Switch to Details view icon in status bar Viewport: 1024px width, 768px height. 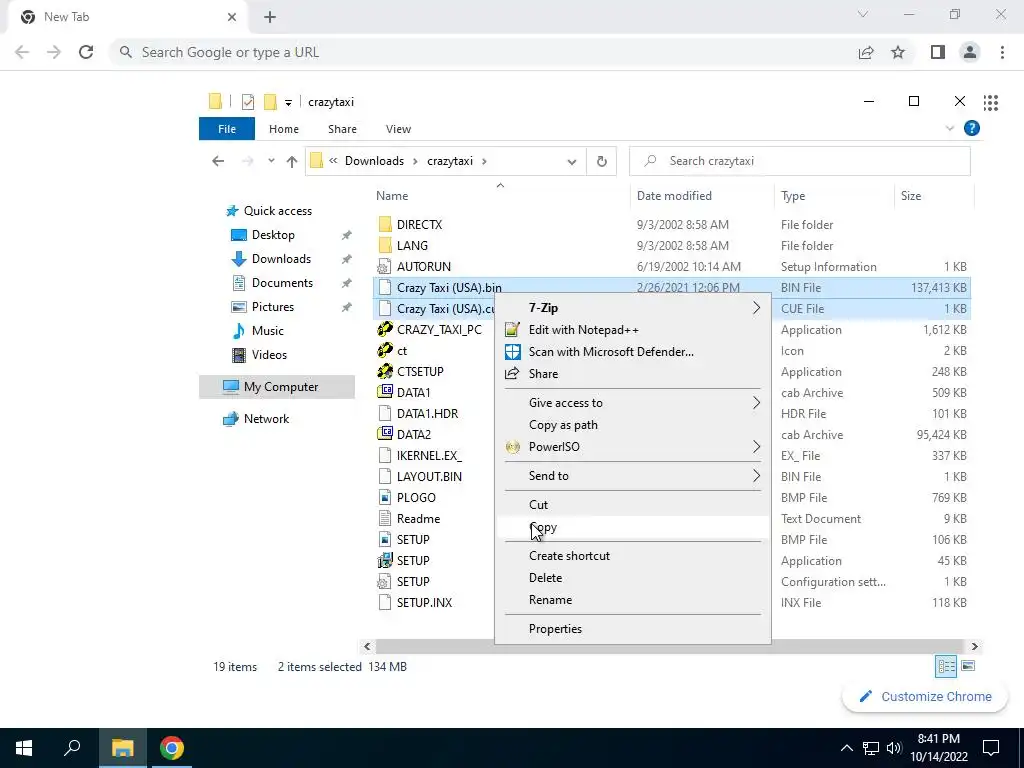[x=946, y=666]
